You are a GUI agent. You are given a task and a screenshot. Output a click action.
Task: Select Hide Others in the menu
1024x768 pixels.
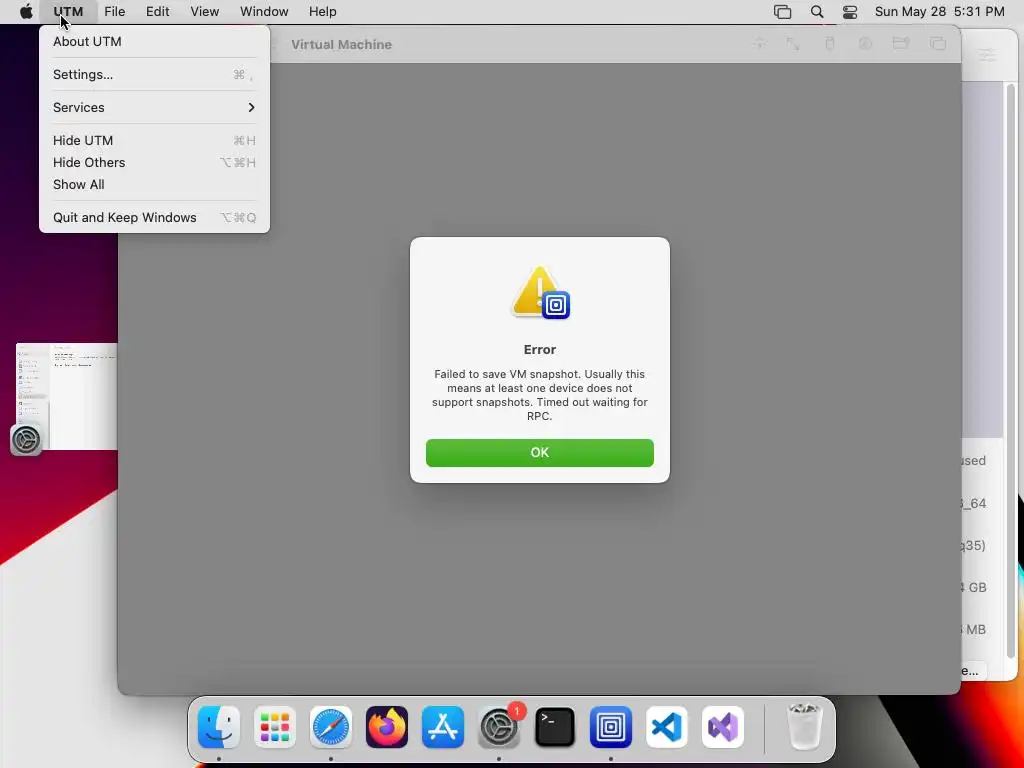pyautogui.click(x=154, y=163)
